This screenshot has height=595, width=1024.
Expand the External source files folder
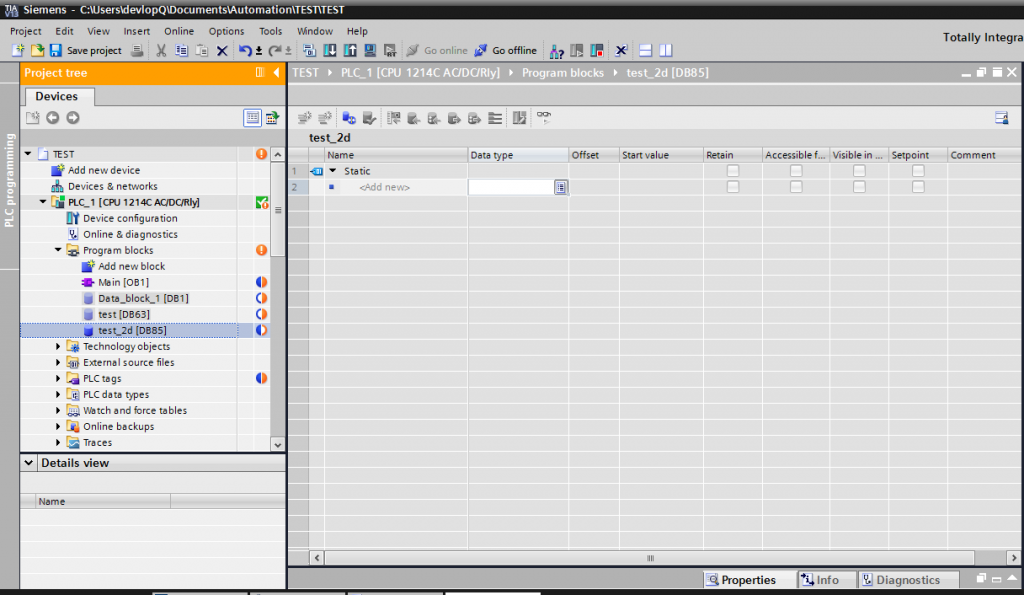58,362
